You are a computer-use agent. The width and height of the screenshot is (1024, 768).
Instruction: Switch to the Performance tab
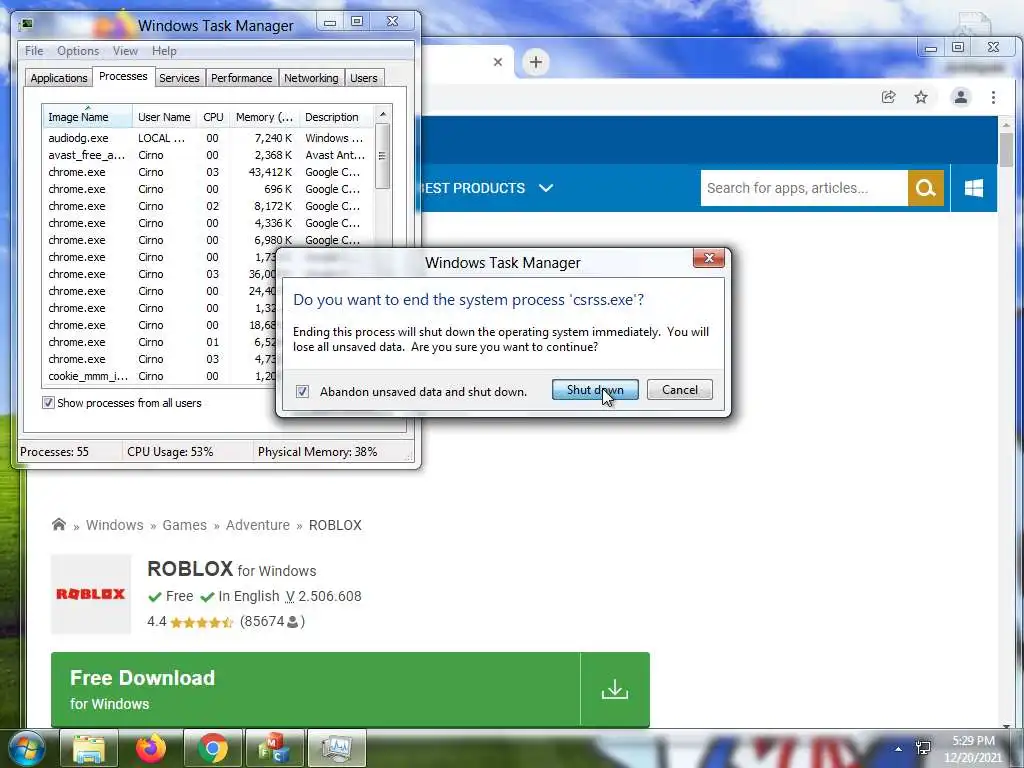242,78
